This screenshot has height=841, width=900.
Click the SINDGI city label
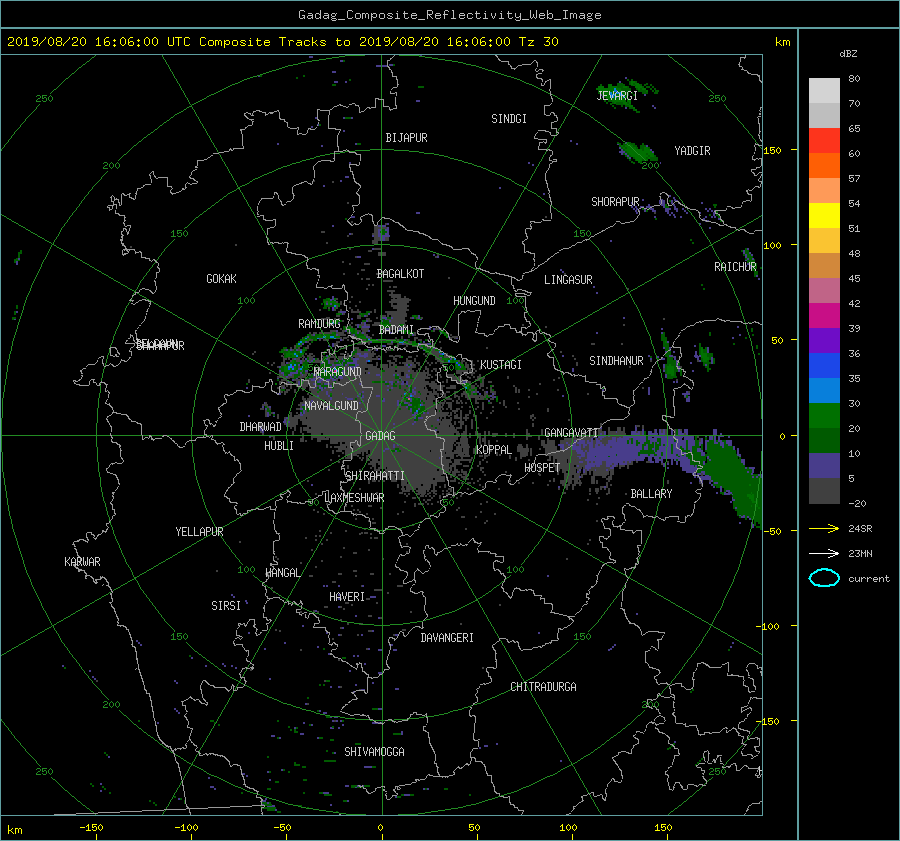(509, 119)
